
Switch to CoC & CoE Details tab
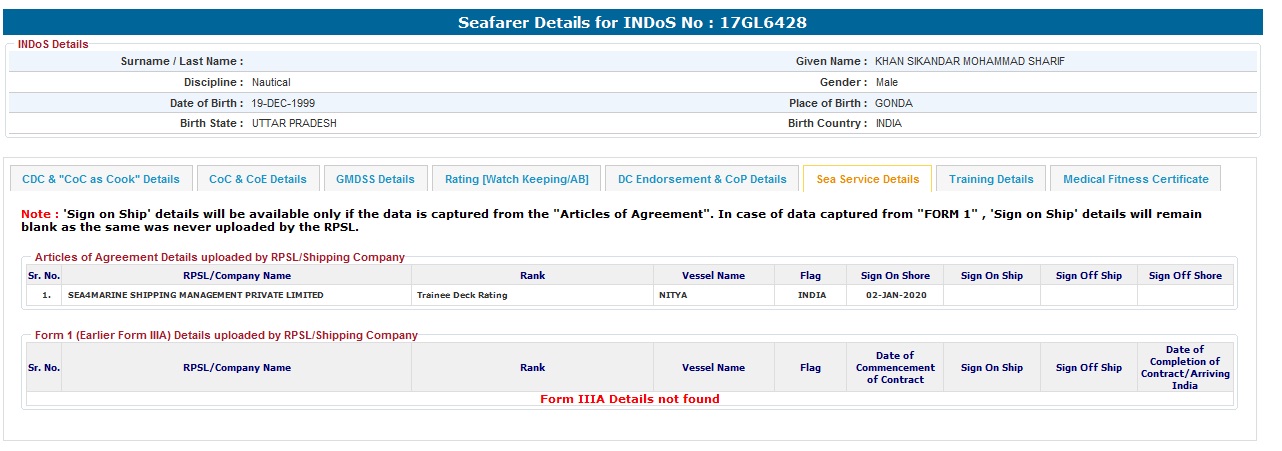(x=258, y=179)
